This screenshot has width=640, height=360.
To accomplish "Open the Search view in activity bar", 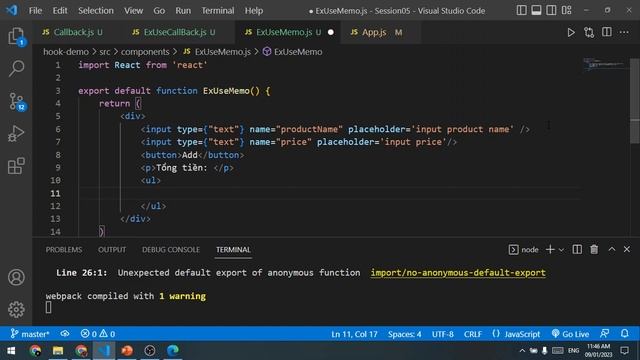I will (x=16, y=68).
